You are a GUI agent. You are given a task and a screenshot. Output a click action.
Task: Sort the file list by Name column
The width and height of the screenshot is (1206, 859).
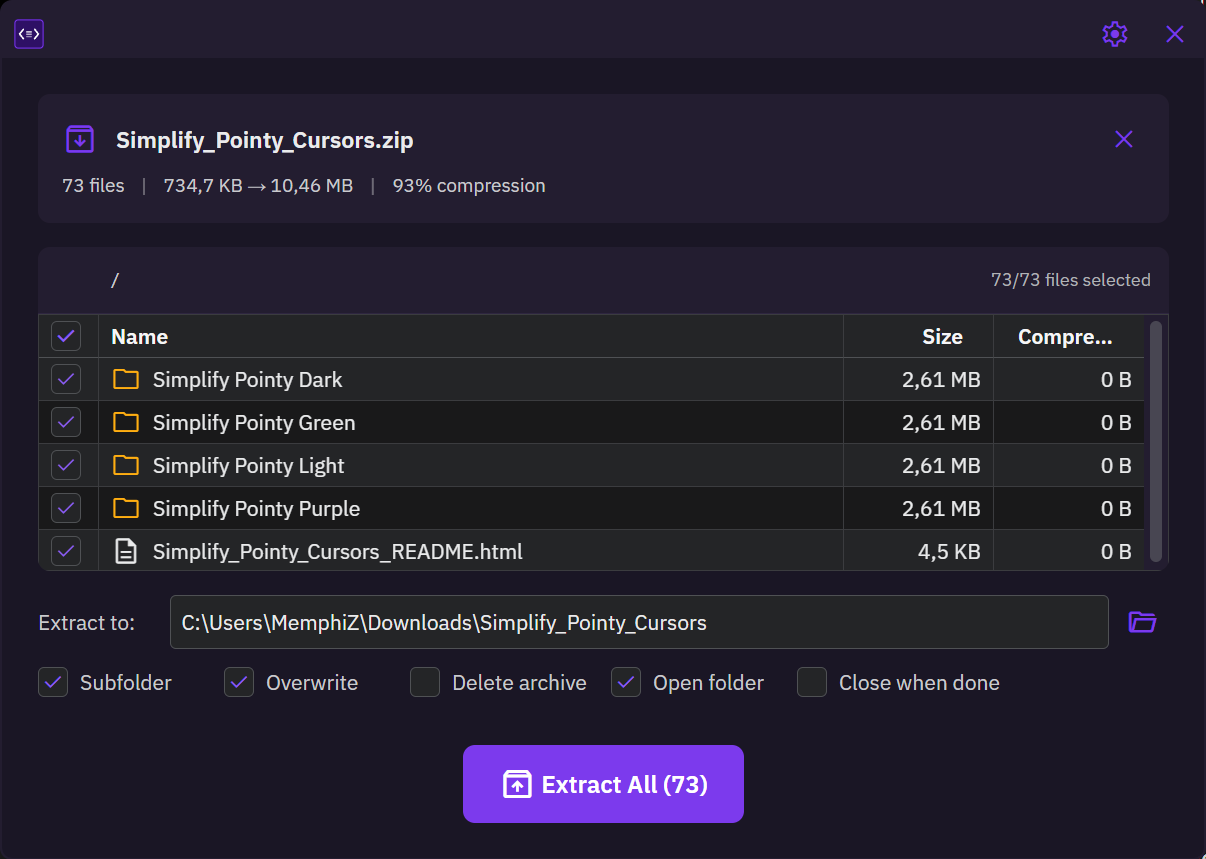140,337
